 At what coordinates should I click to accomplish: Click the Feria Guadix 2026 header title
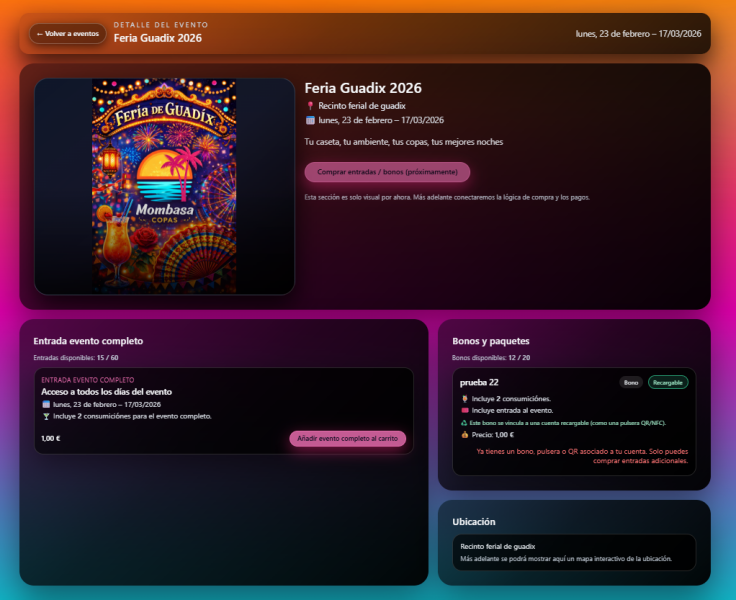[158, 39]
